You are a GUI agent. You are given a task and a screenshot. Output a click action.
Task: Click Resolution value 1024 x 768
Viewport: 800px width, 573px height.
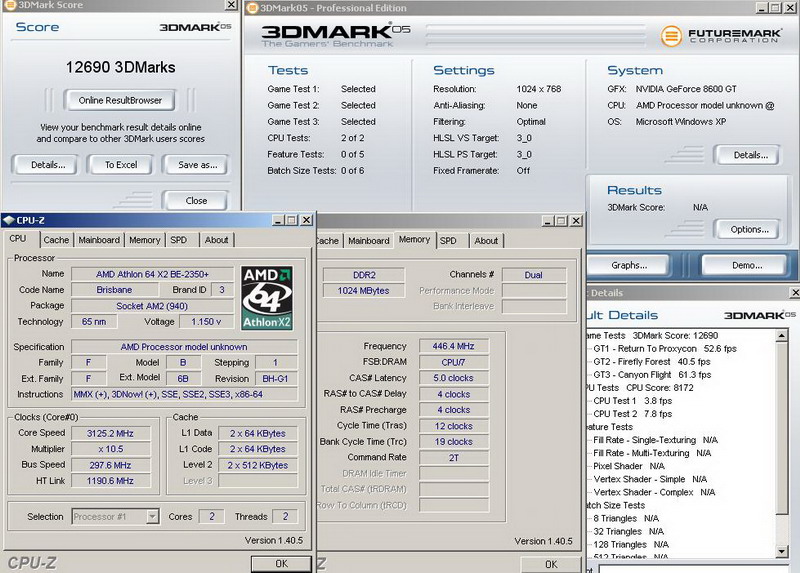click(x=539, y=89)
